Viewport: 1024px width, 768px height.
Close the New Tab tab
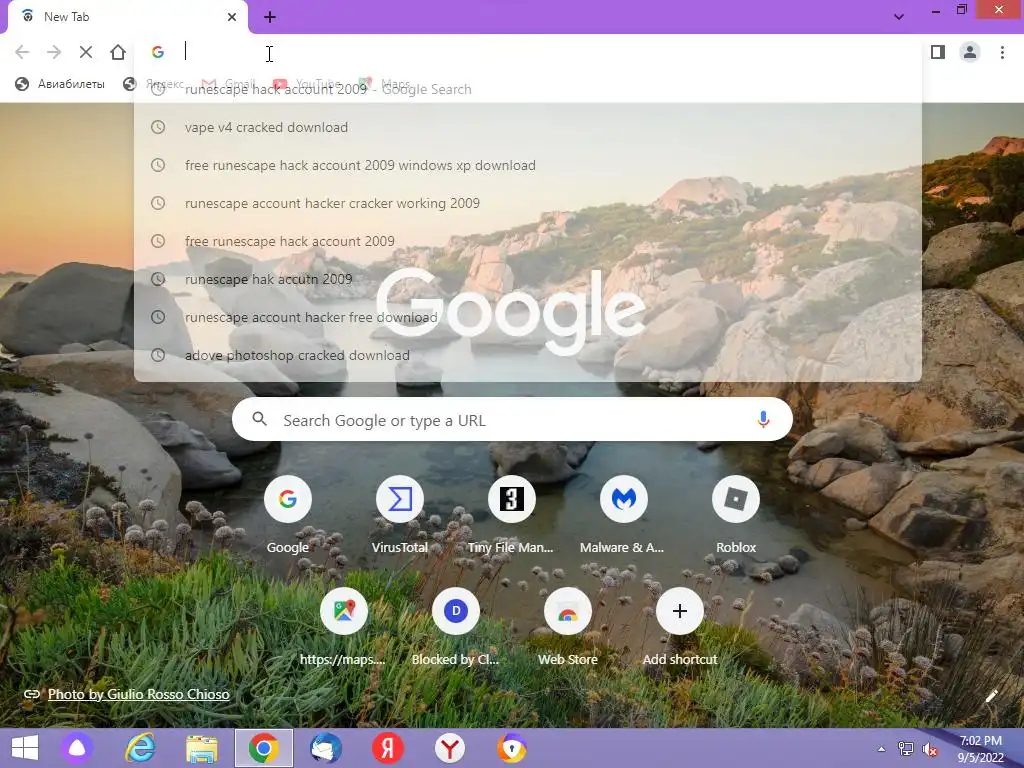tap(232, 17)
